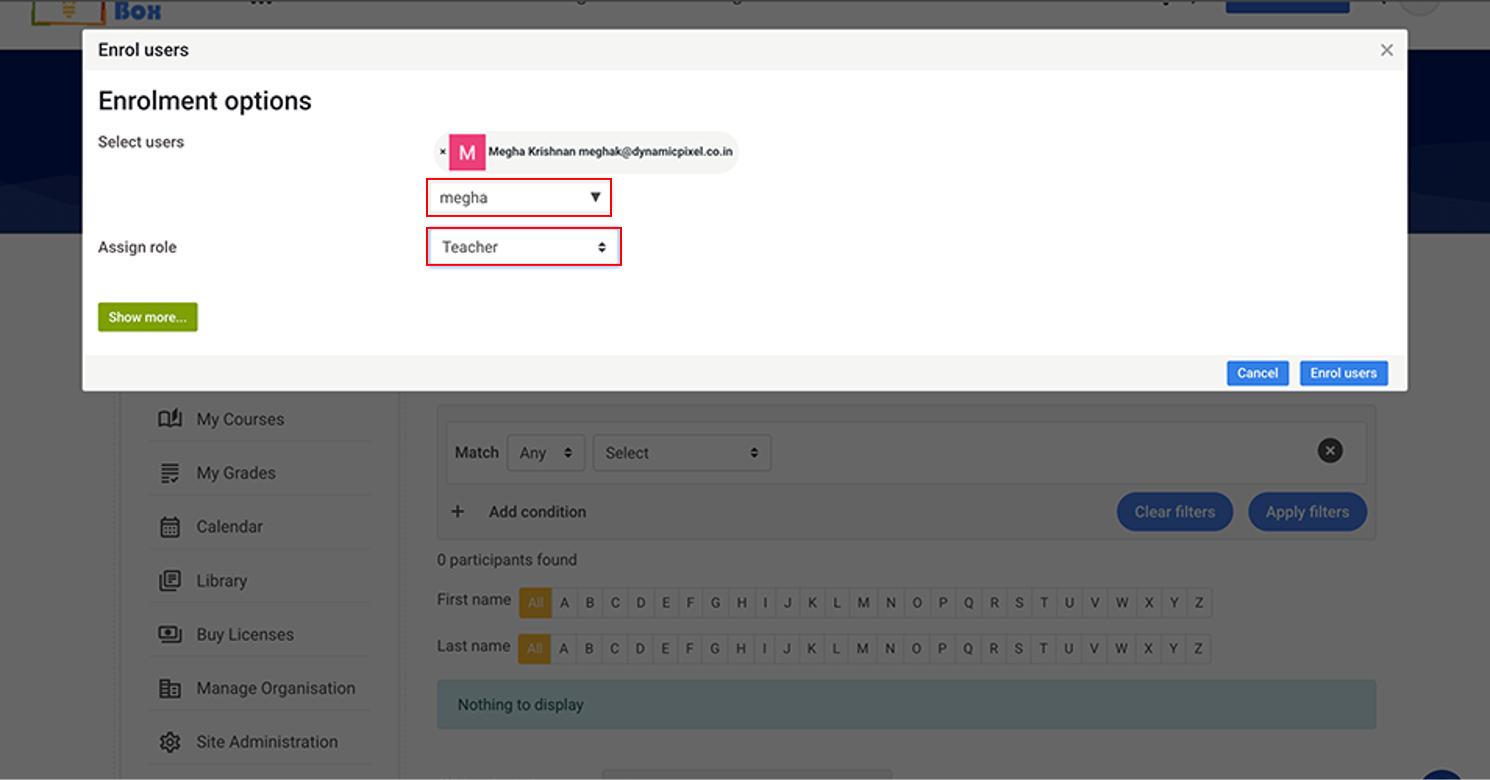Open the filter type Select dropdown
Viewport: 1490px width, 780px height.
(x=682, y=453)
